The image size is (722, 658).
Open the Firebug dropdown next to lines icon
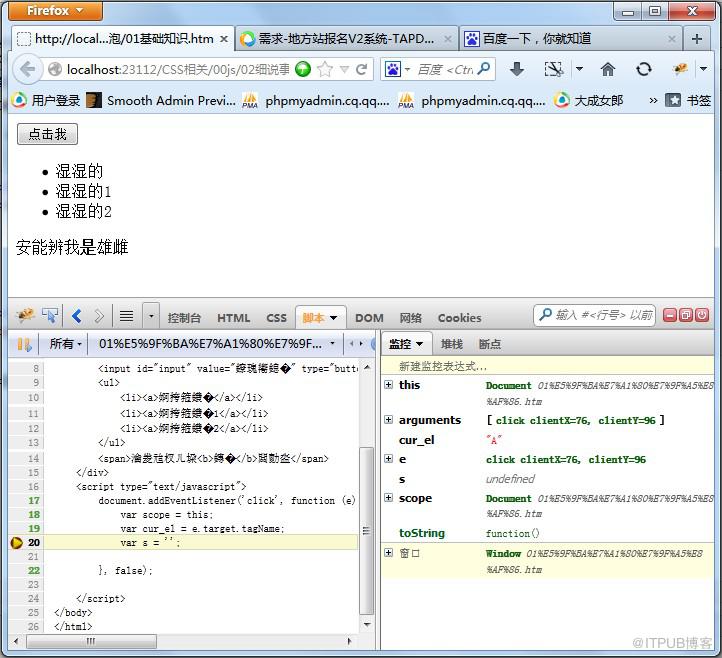151,316
